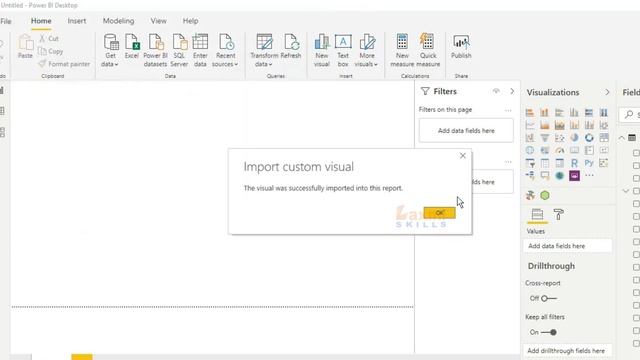
Task: Toggle Filters pane visibility eye icon
Action: (x=496, y=91)
